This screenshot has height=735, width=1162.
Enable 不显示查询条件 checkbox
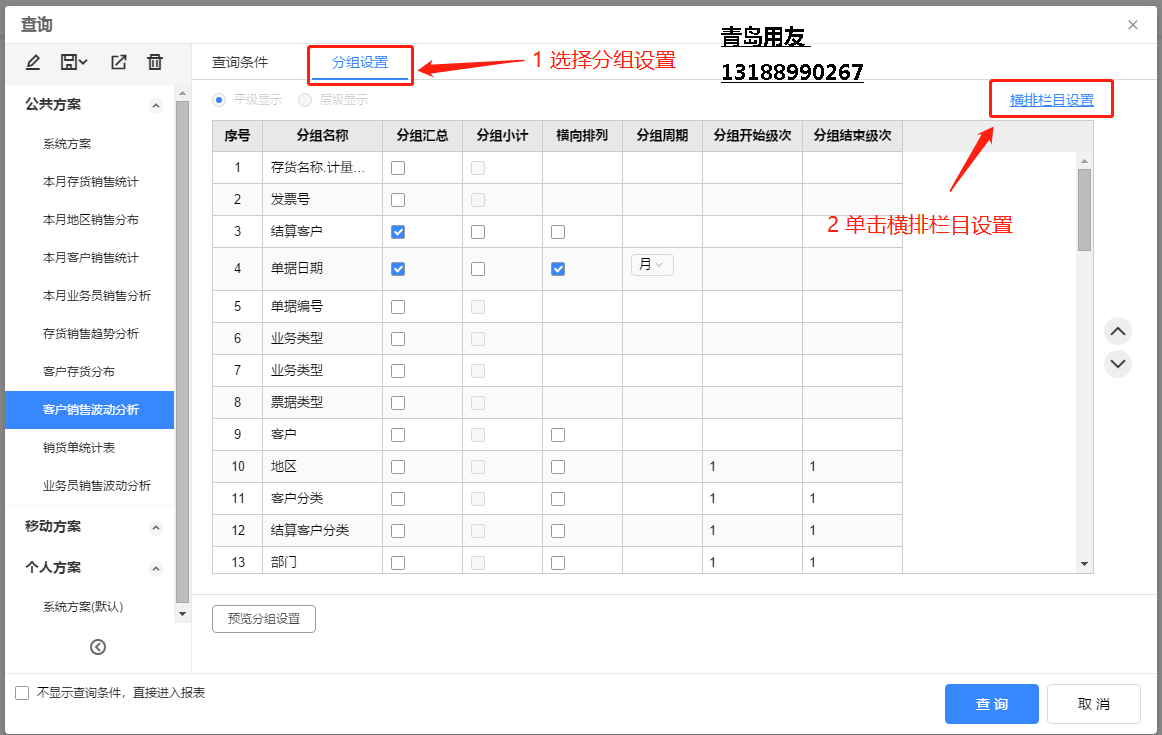pyautogui.click(x=22, y=693)
